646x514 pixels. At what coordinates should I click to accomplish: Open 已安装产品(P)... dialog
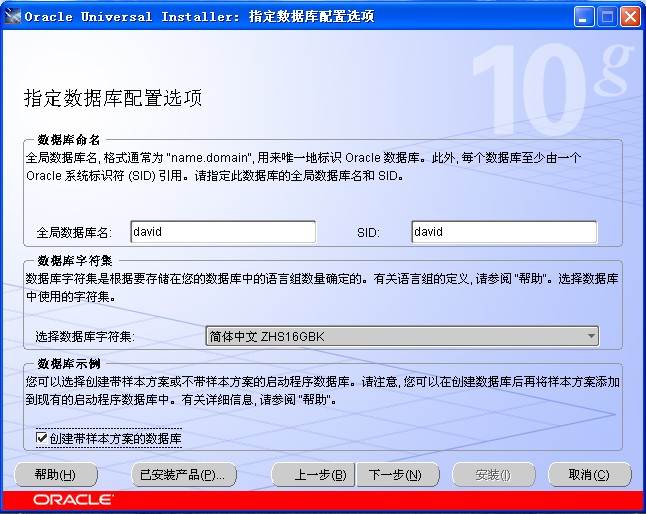tap(184, 474)
